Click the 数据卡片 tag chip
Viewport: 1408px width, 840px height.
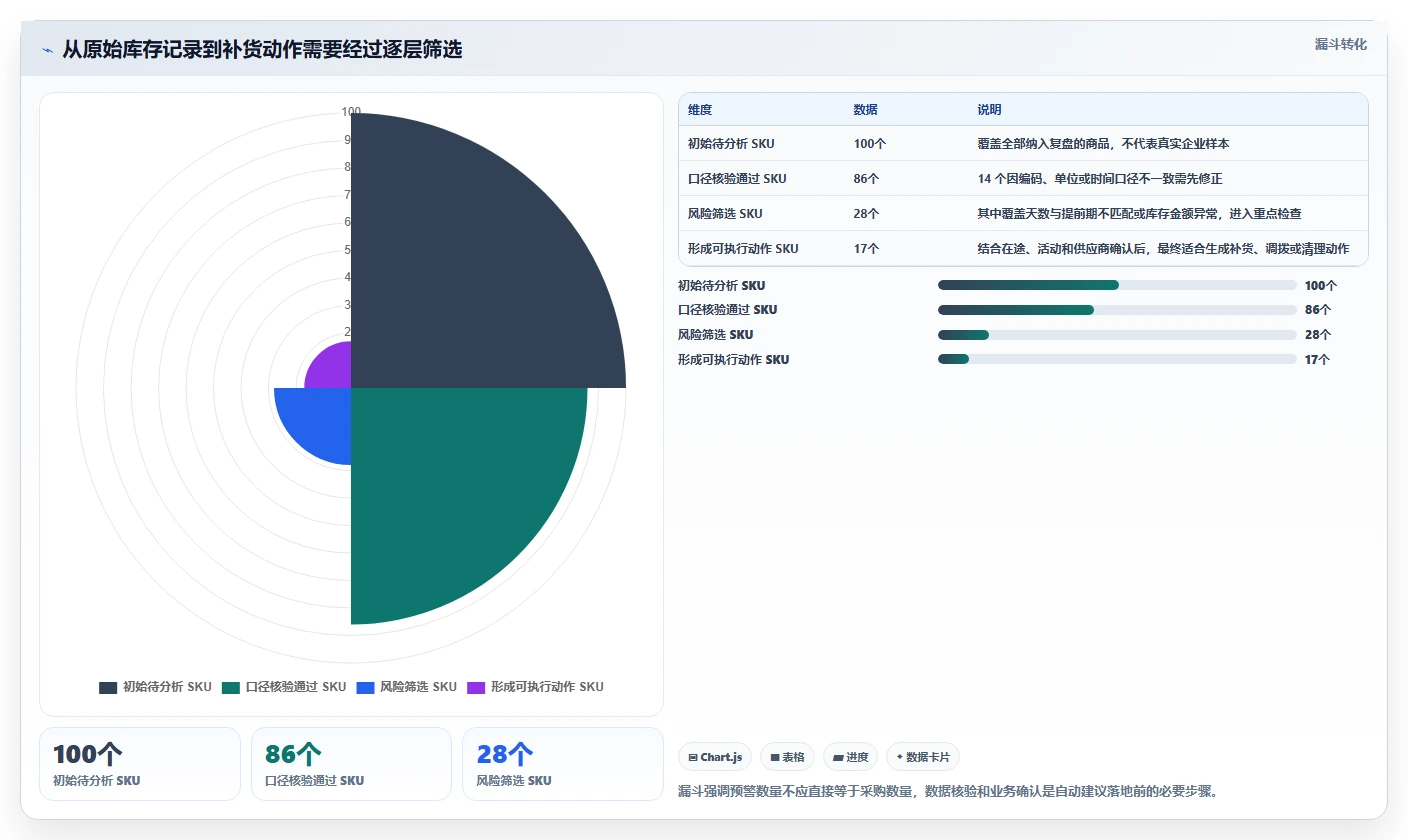point(923,757)
